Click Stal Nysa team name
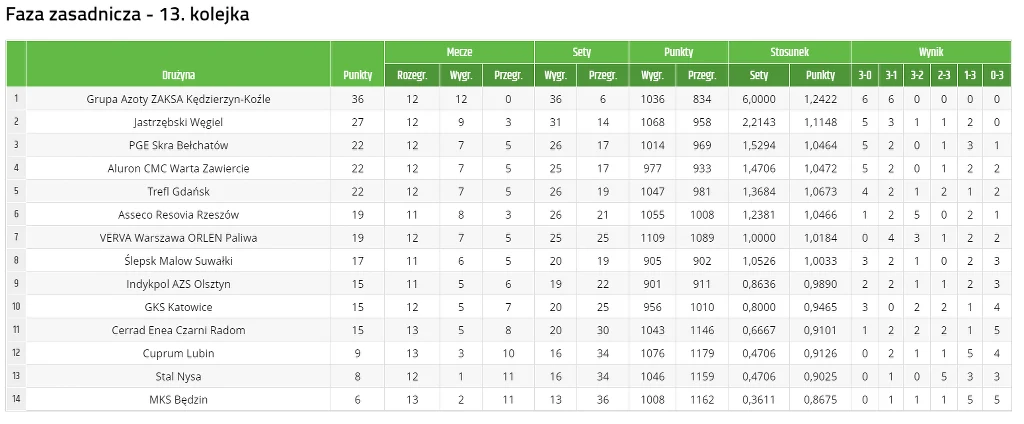 (178, 376)
